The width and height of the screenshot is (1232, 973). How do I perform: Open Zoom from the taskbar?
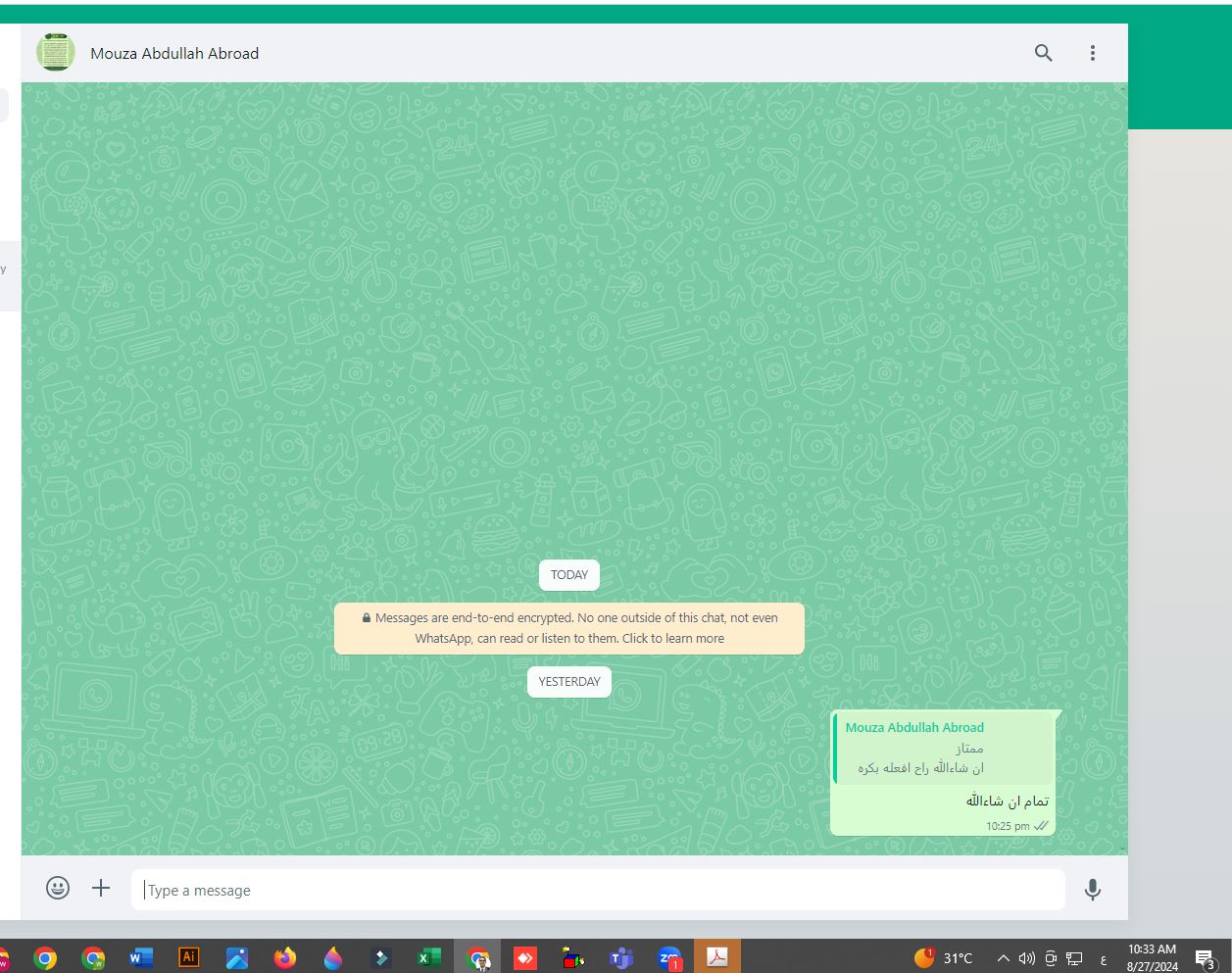click(669, 958)
